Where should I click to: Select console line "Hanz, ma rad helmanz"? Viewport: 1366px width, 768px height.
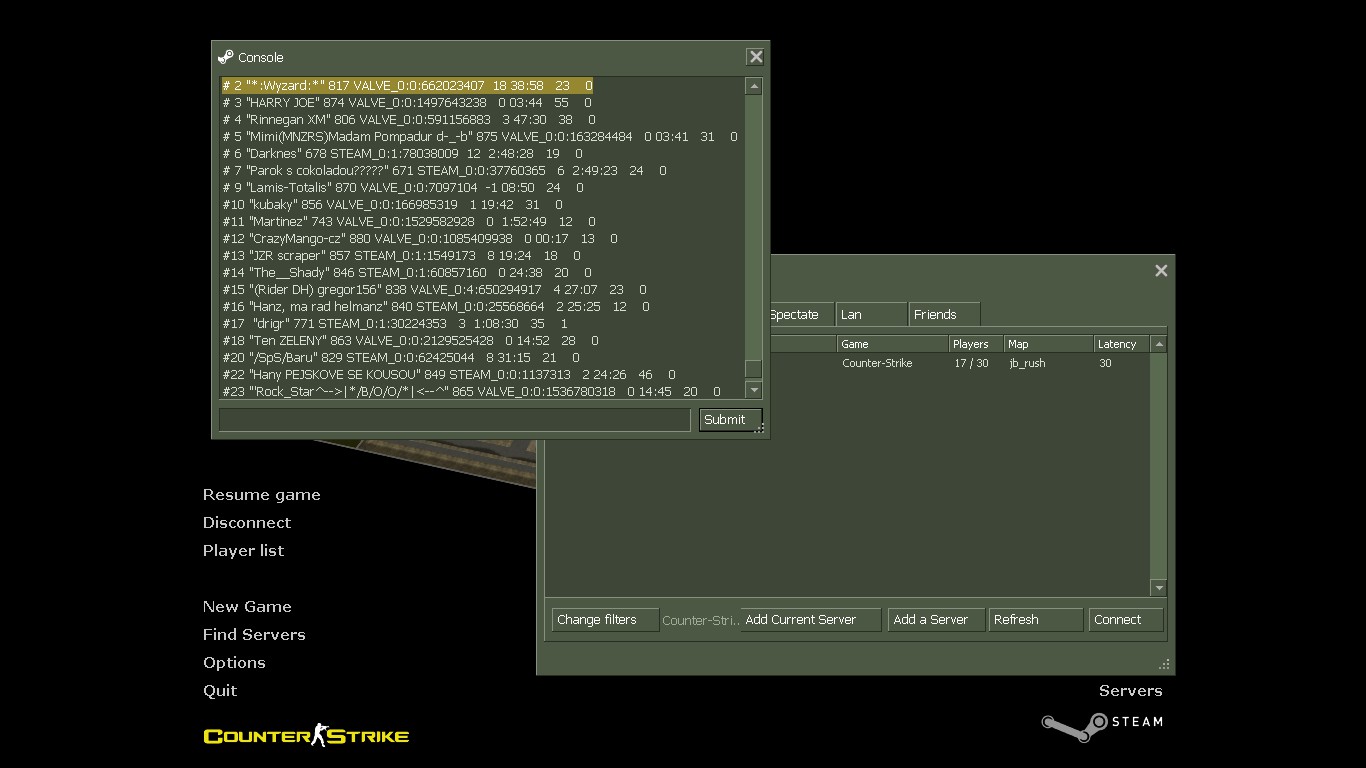436,307
